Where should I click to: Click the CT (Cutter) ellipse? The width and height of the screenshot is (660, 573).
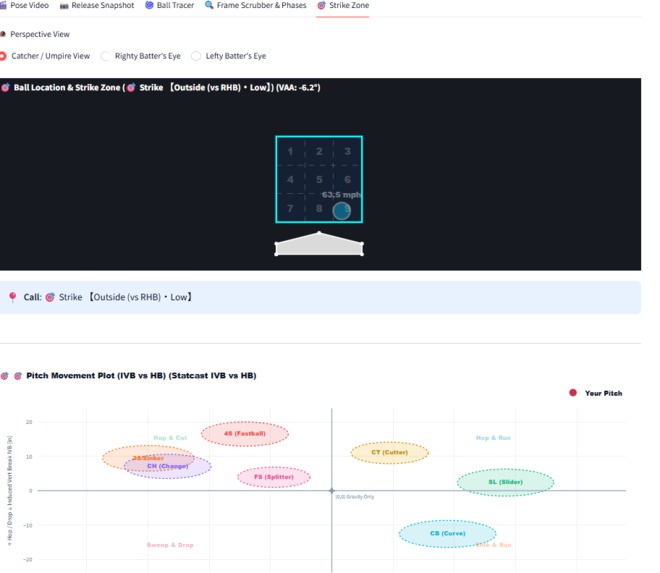click(389, 453)
